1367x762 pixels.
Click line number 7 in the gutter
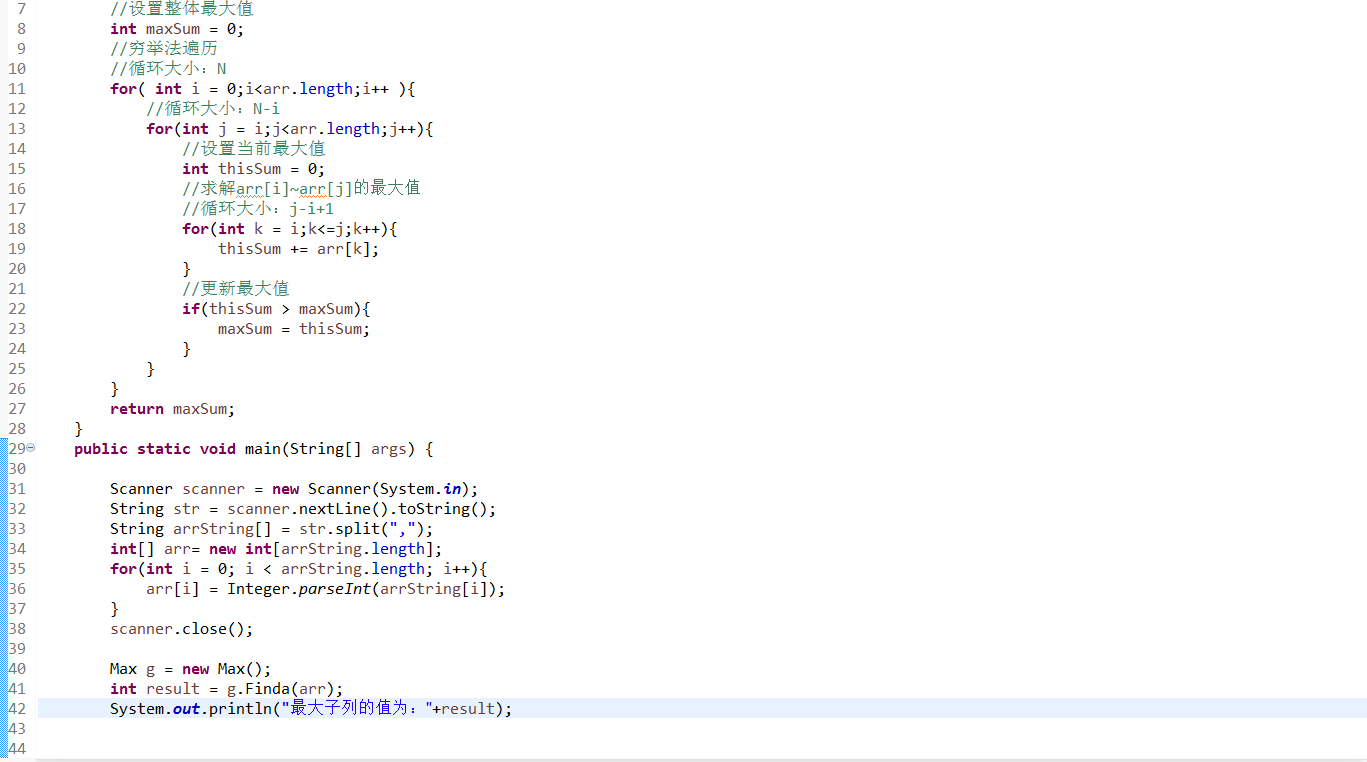[x=22, y=9]
